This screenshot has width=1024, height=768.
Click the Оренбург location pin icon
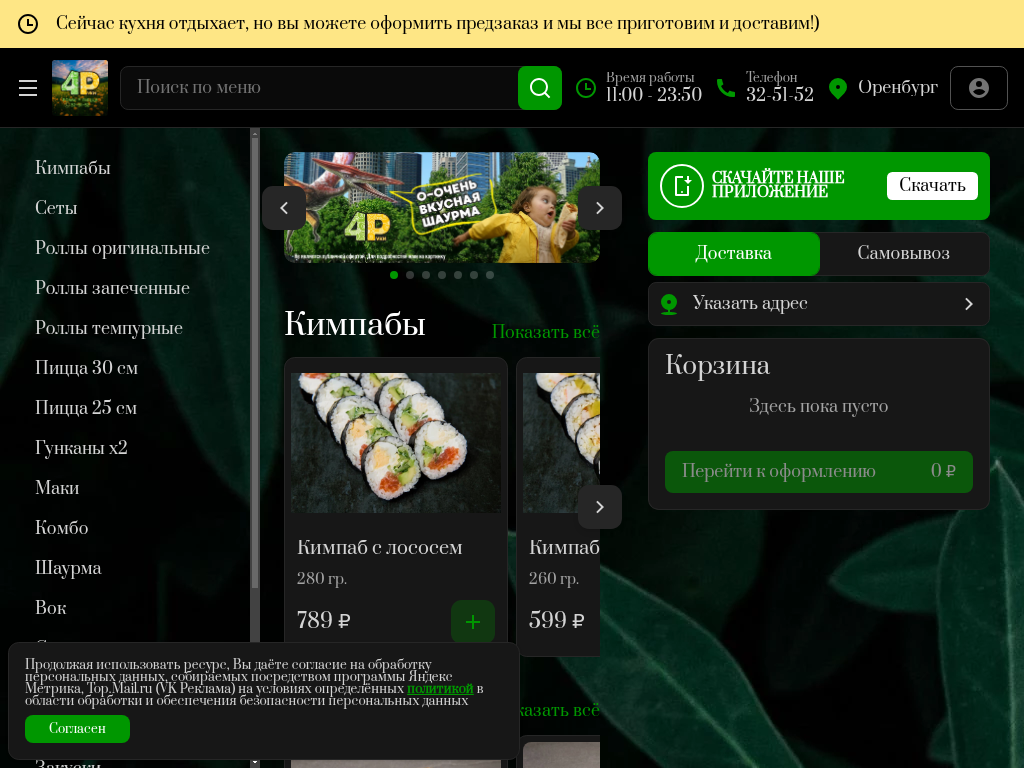click(838, 88)
